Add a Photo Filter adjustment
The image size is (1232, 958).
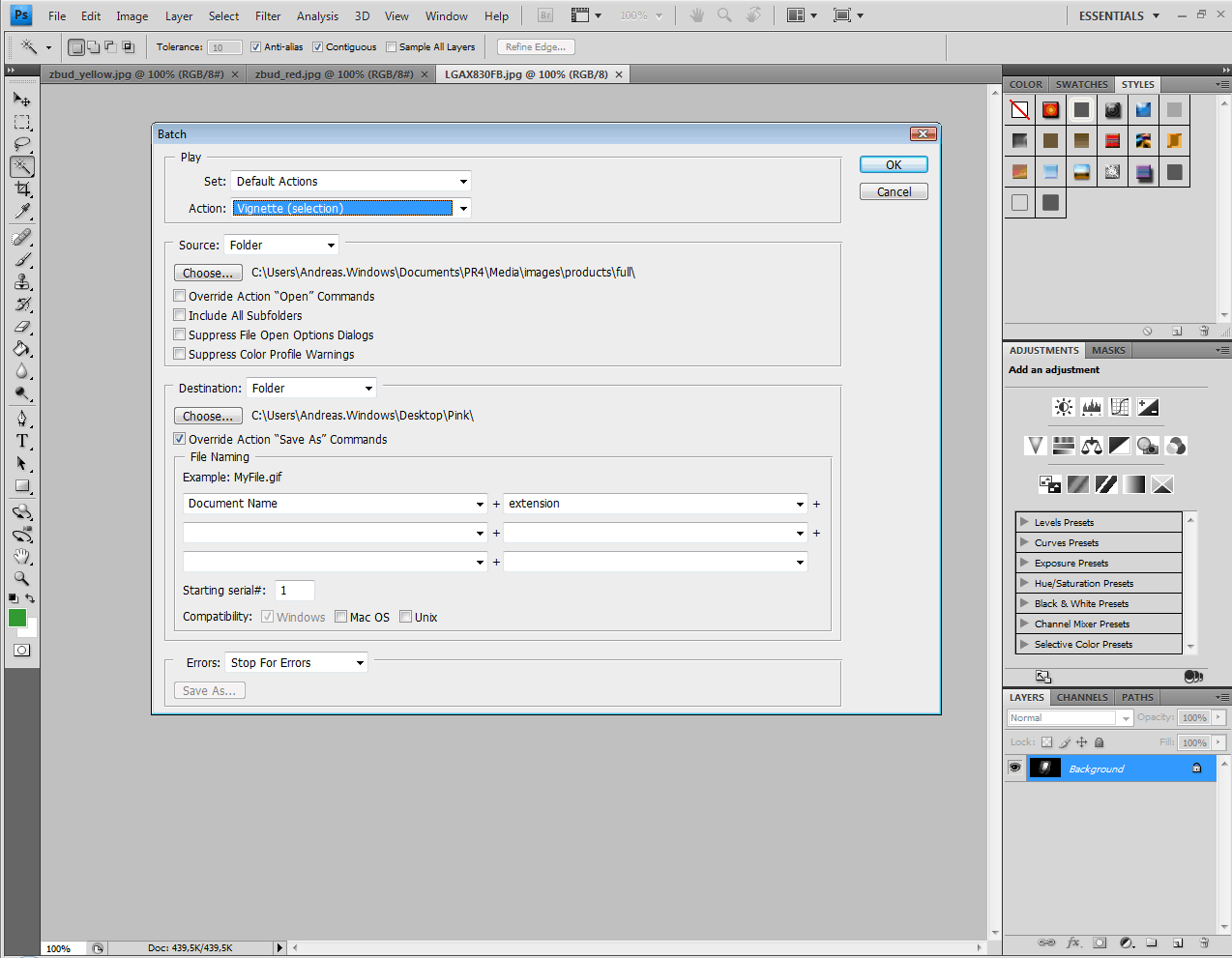pos(1147,446)
